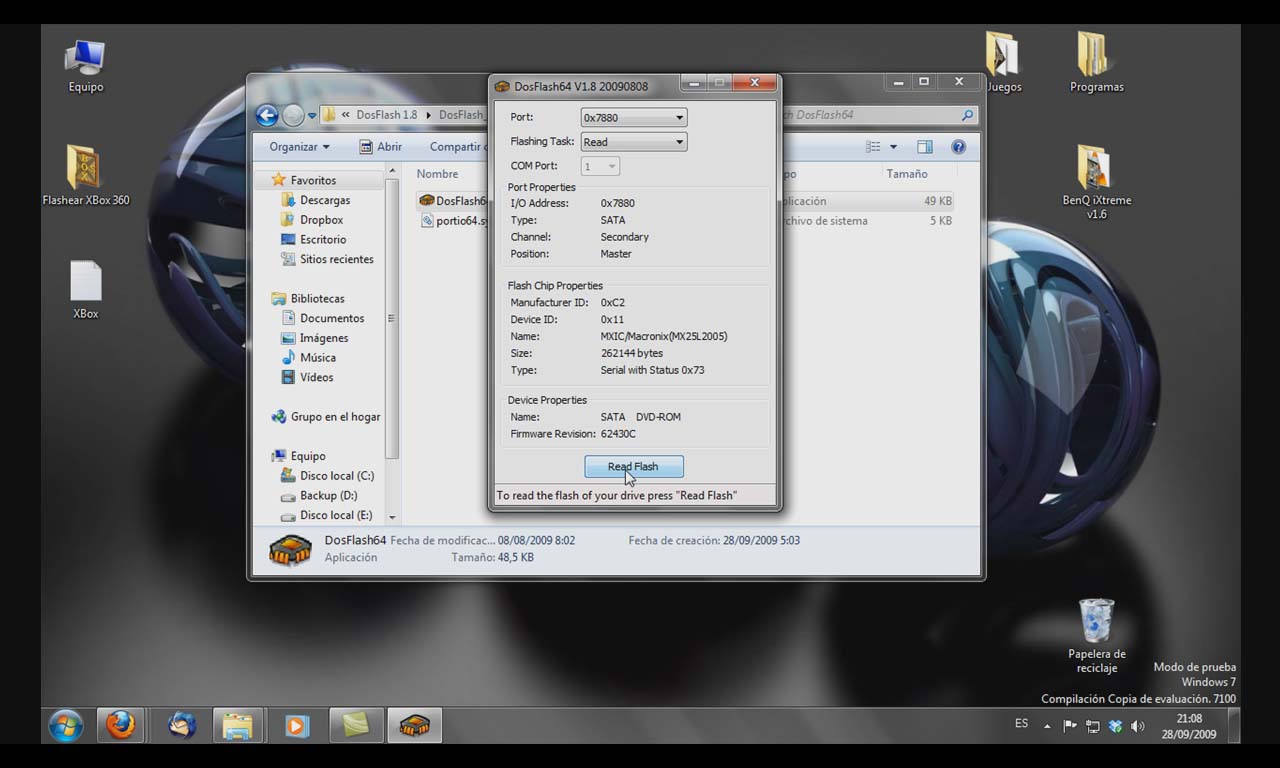Screen dimensions: 1280x768
Task: Open Dropbox in the navigation pane
Action: coord(321,220)
